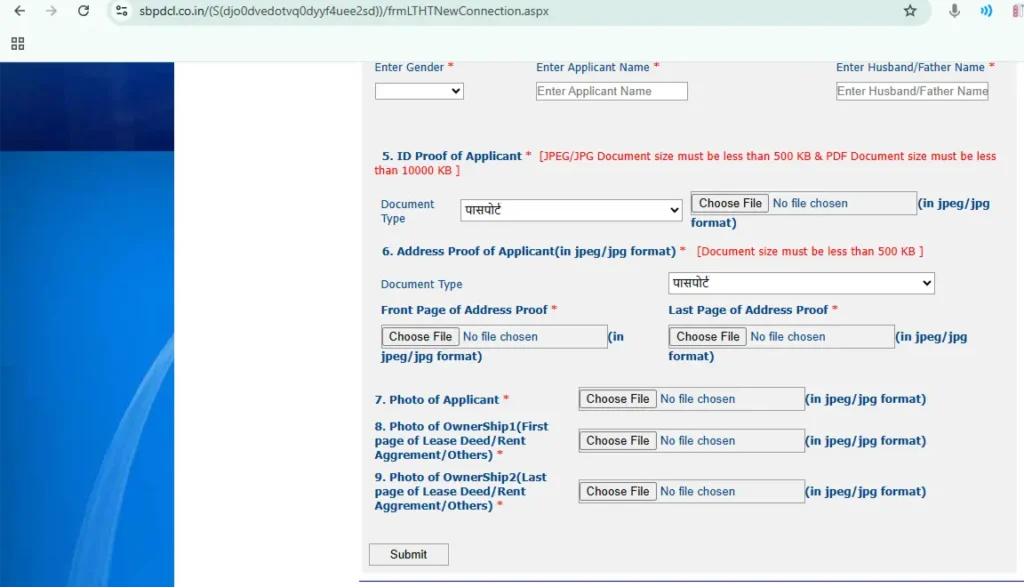Bookmark this page with the star icon
The image size is (1024, 587).
click(910, 11)
